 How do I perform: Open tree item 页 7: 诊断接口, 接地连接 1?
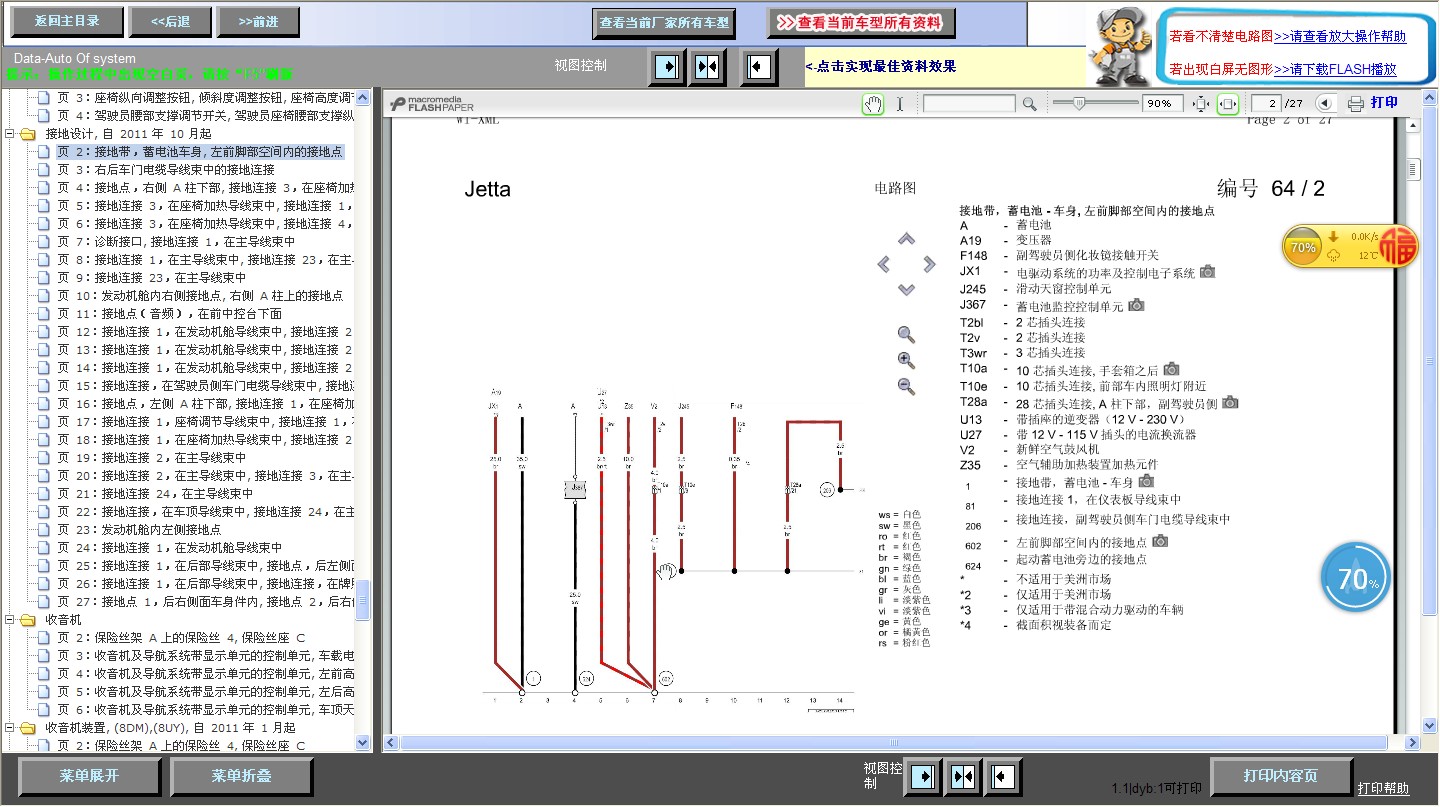[x=175, y=242]
